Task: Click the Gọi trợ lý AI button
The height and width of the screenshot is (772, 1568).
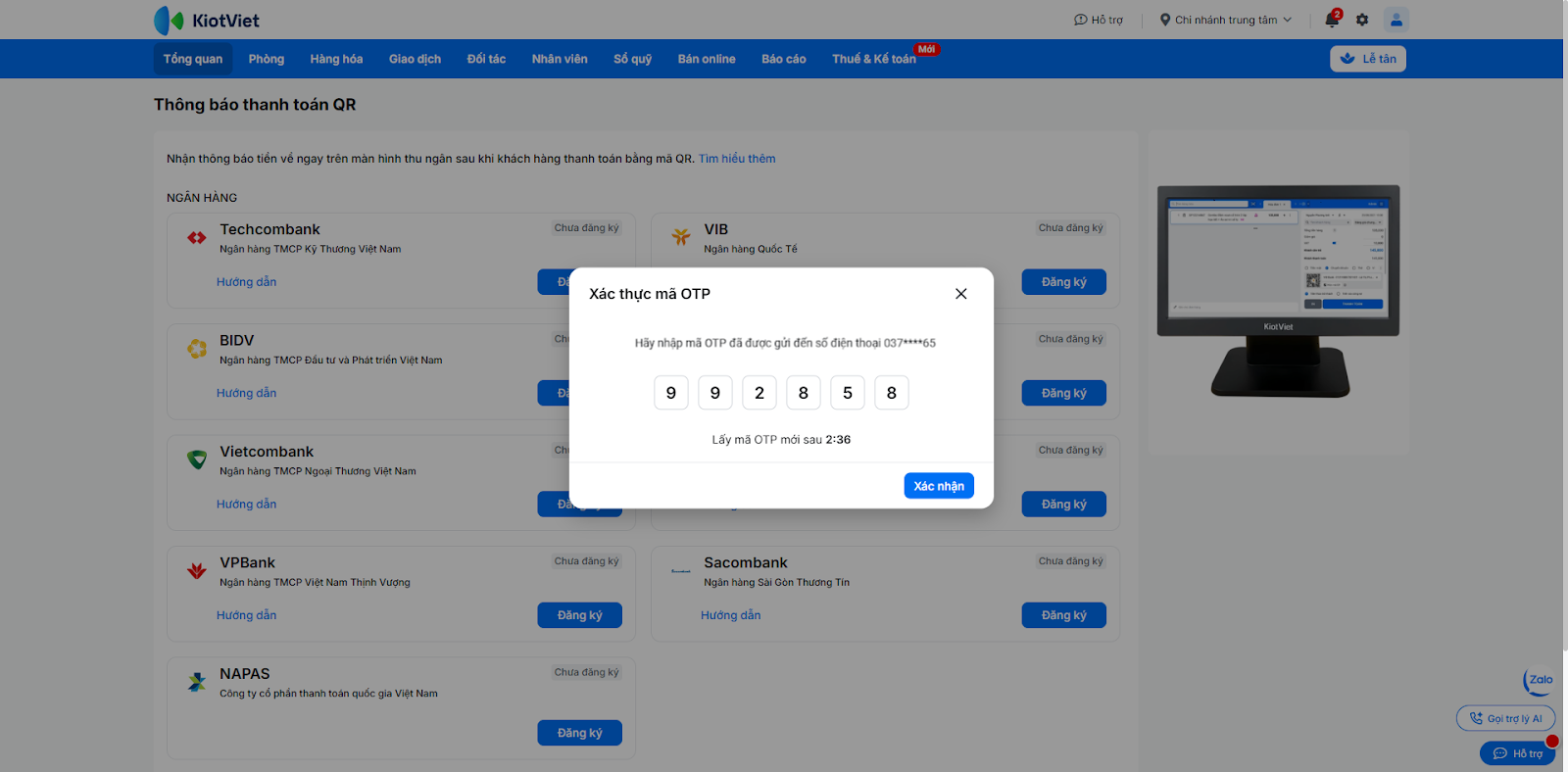Action: coord(1506,718)
